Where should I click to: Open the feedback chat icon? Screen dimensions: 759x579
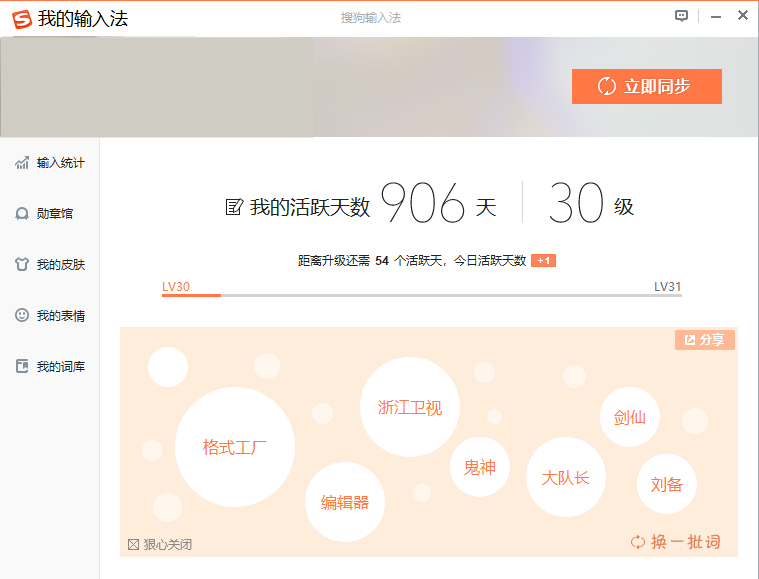[x=681, y=16]
